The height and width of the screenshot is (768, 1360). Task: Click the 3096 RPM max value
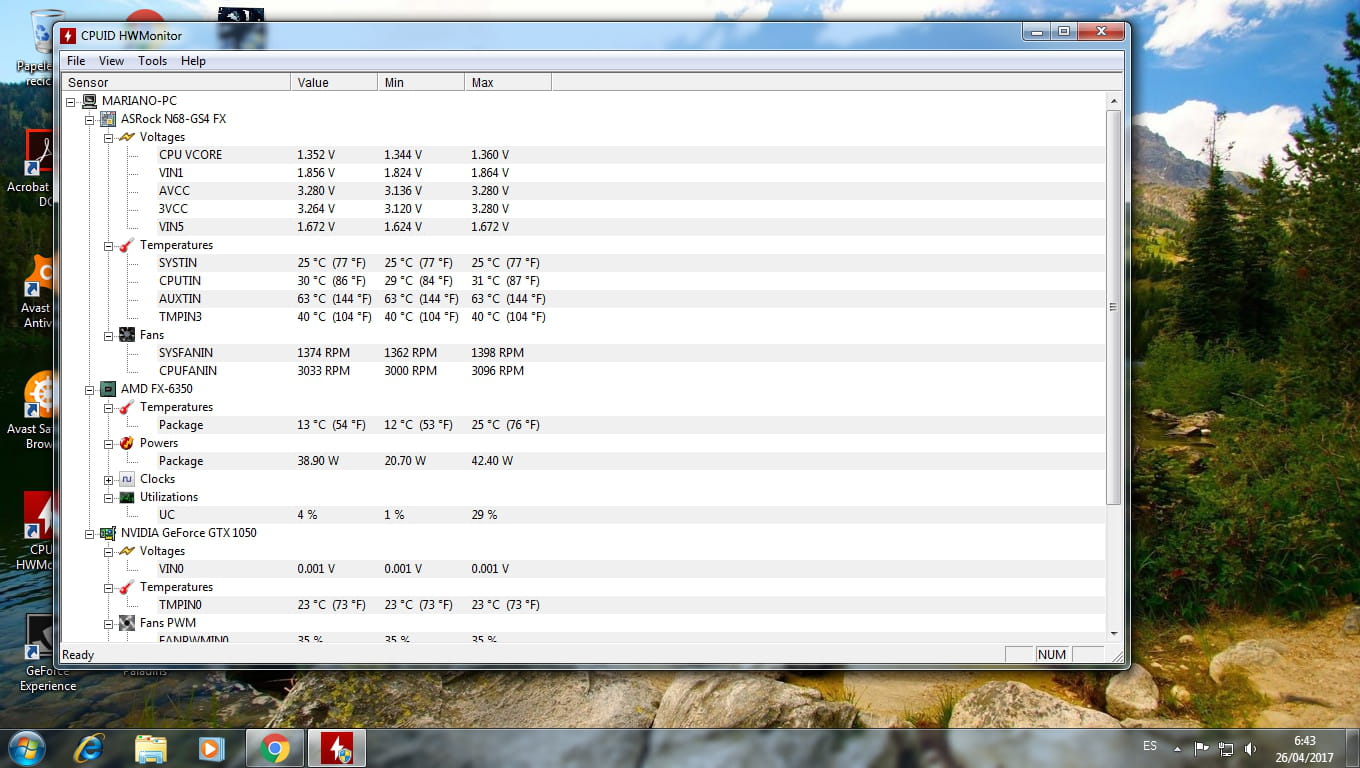pos(497,371)
